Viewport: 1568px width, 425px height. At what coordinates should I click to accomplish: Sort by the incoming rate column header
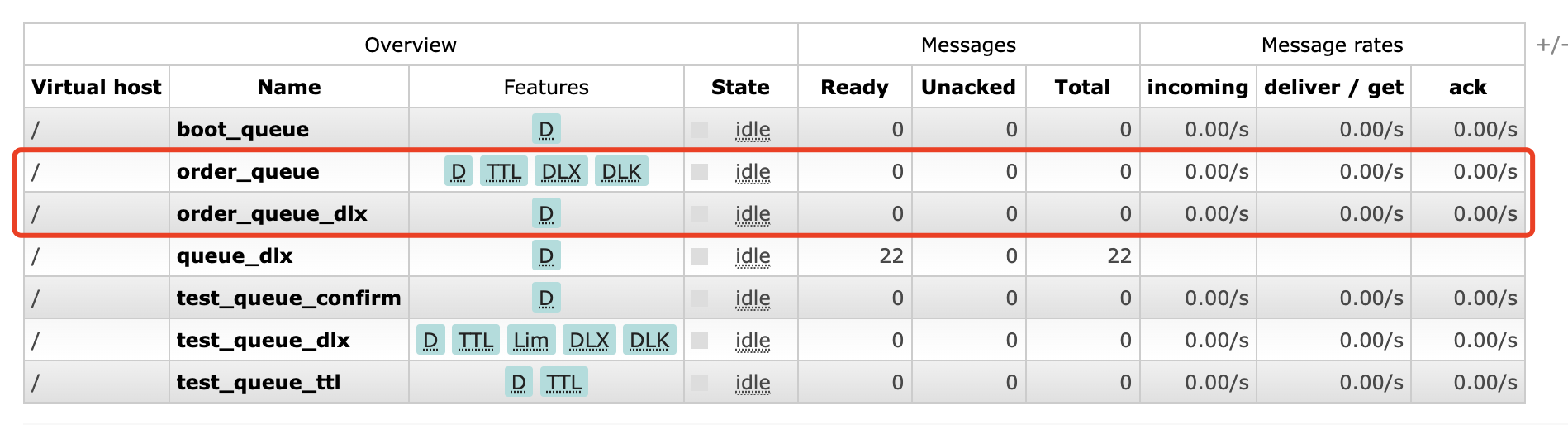pos(1197,87)
